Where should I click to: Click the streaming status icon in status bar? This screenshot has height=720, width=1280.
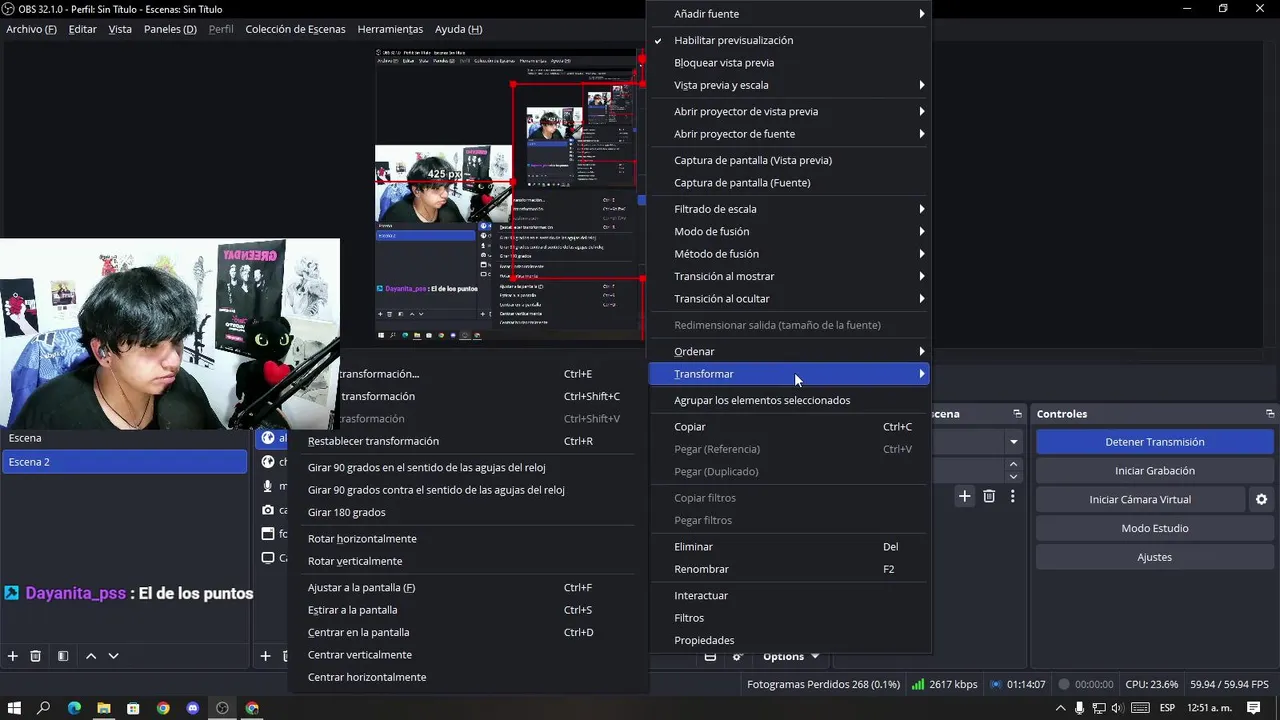[996, 685]
